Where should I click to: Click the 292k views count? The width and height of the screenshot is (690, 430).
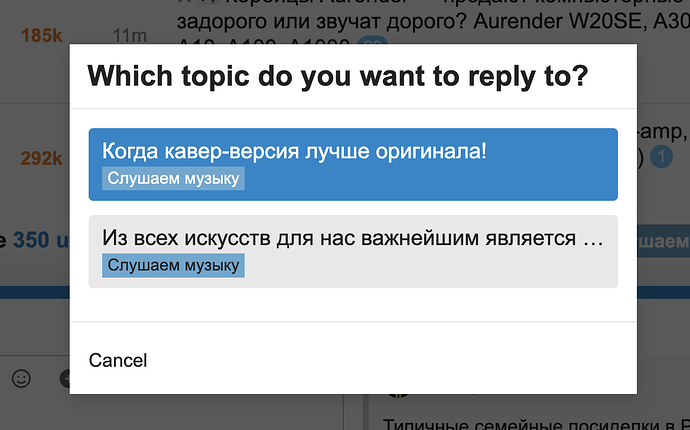(41, 158)
